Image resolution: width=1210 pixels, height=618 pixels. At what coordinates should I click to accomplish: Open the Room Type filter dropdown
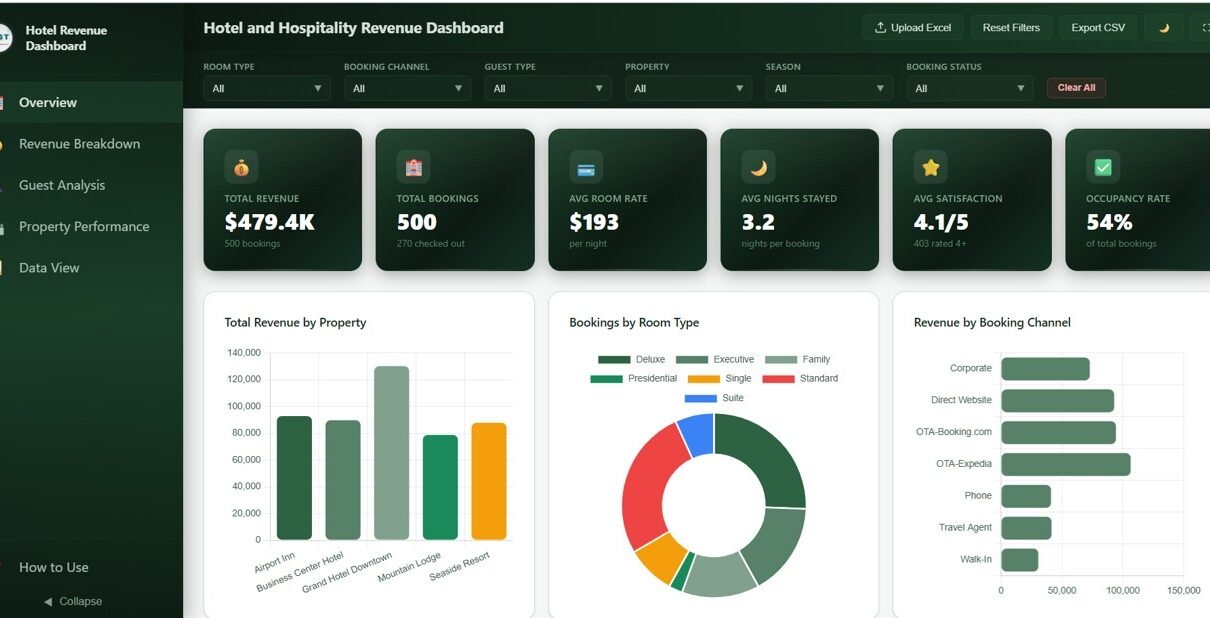(x=266, y=88)
